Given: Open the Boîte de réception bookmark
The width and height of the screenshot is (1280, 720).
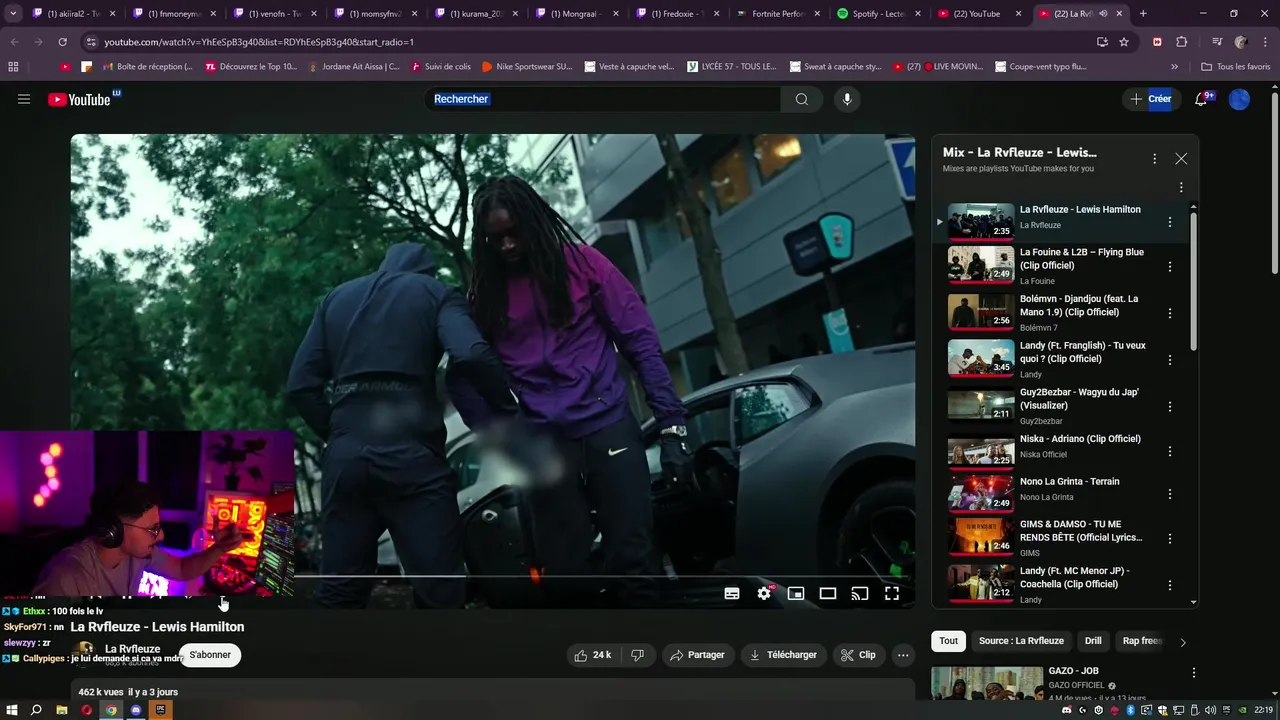Looking at the screenshot, I should 146,66.
